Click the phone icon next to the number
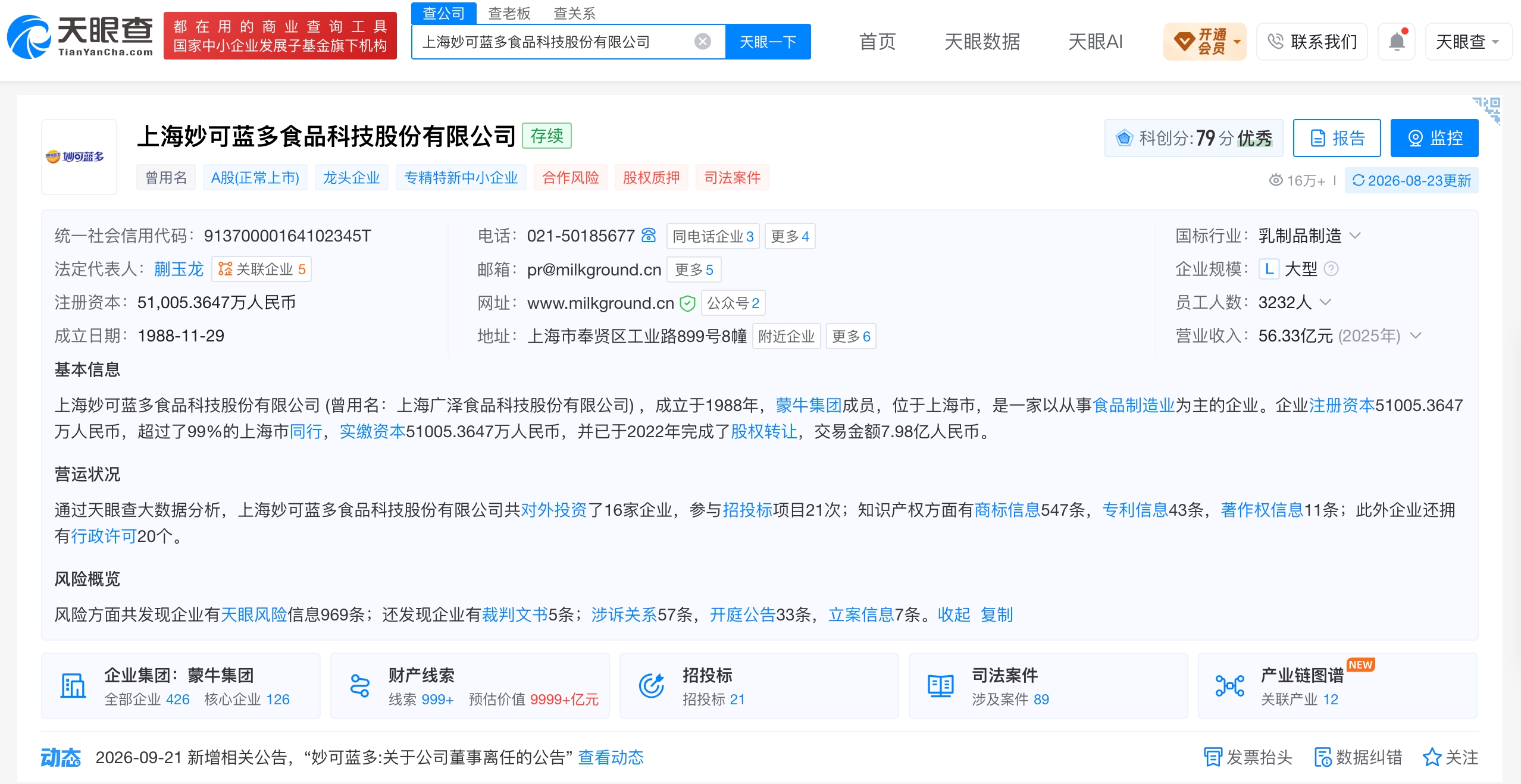The width and height of the screenshot is (1521, 784). (649, 236)
